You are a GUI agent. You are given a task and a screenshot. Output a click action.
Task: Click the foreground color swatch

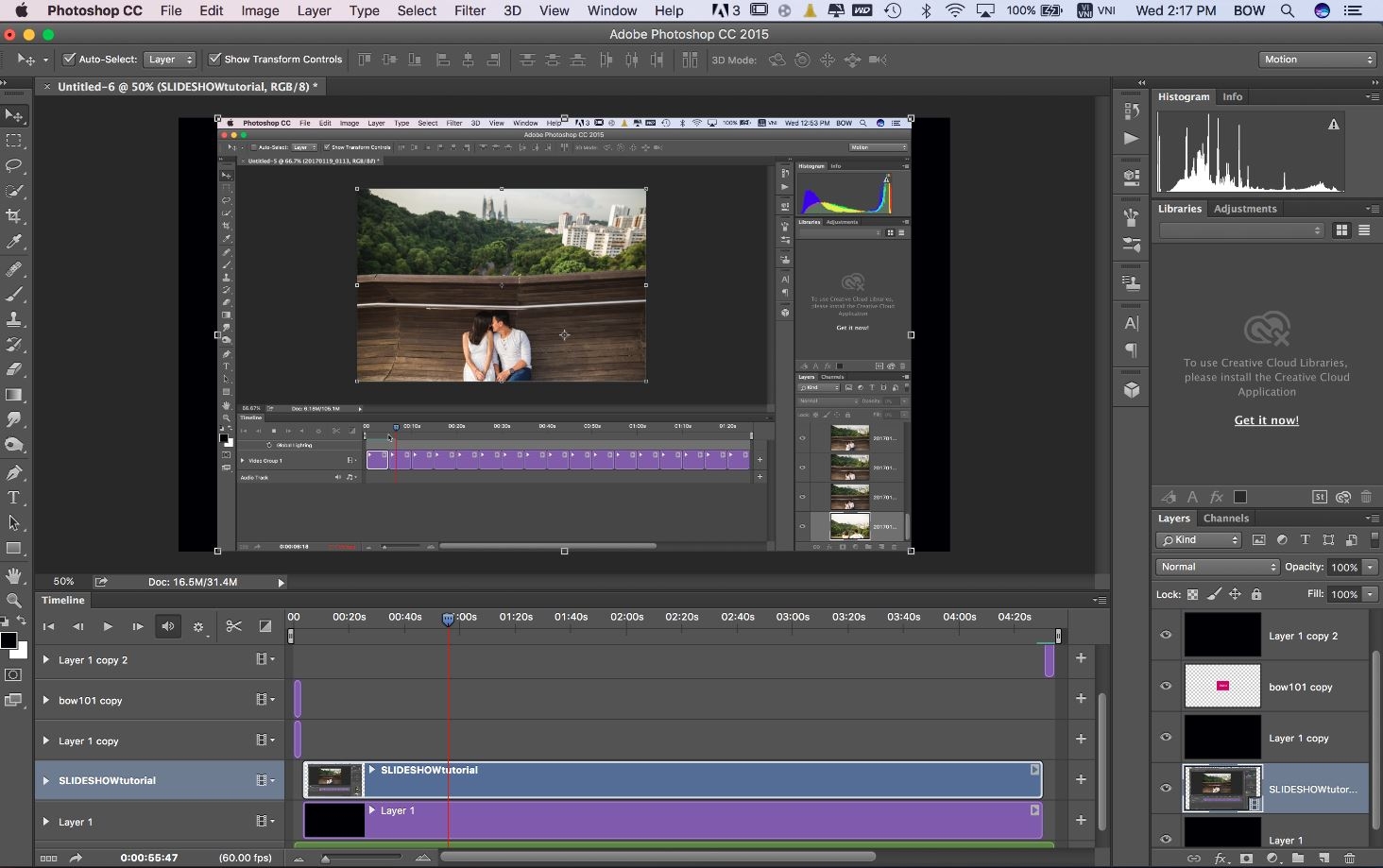tap(9, 641)
